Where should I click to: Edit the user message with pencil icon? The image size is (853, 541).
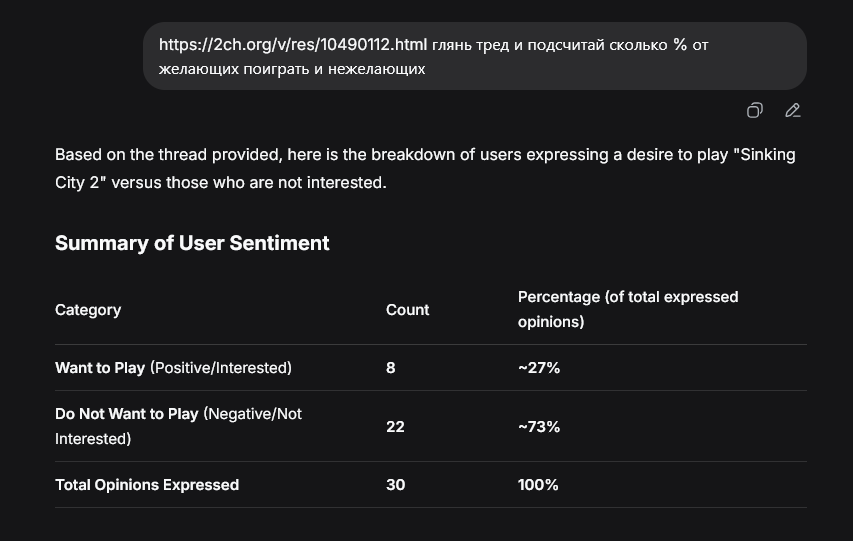point(793,110)
